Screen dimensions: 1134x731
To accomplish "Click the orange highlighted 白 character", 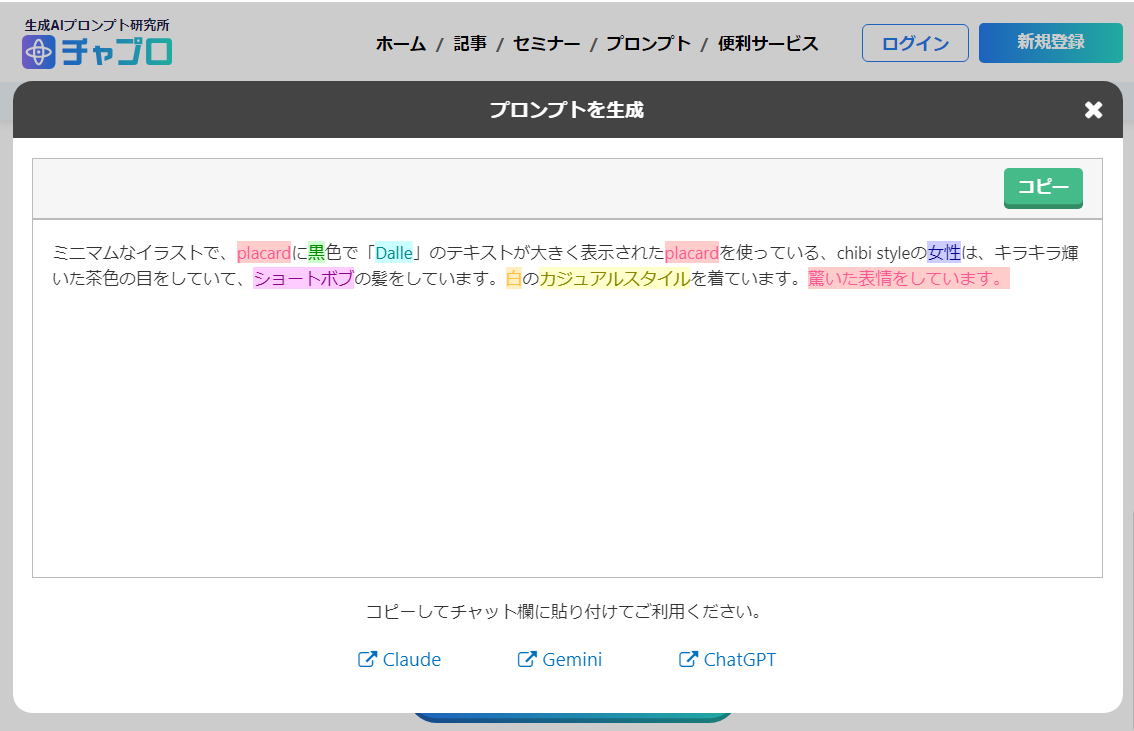I will pyautogui.click(x=513, y=278).
